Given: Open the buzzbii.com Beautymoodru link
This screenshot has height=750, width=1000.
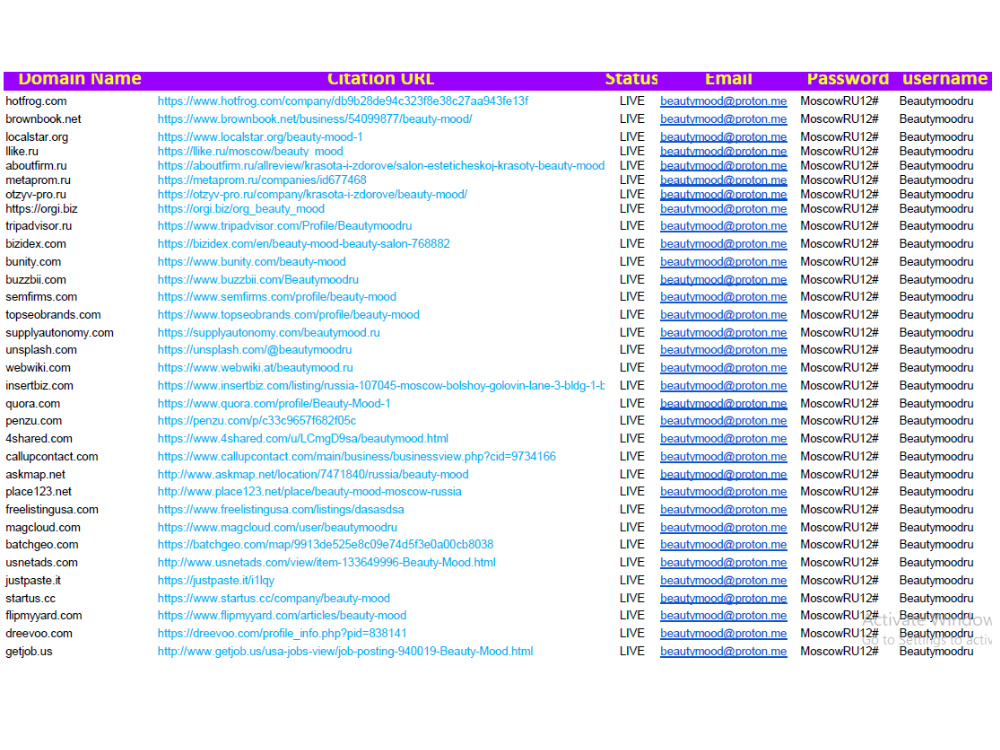Looking at the screenshot, I should [258, 279].
